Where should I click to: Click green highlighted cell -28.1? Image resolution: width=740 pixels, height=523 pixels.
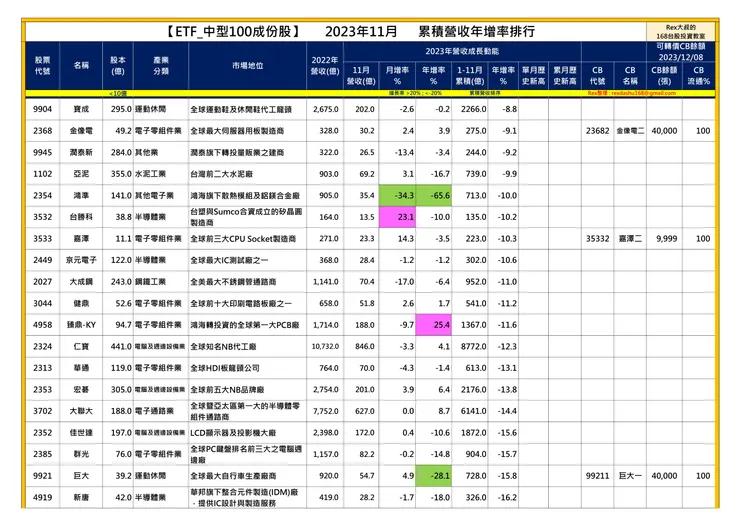pyautogui.click(x=434, y=476)
